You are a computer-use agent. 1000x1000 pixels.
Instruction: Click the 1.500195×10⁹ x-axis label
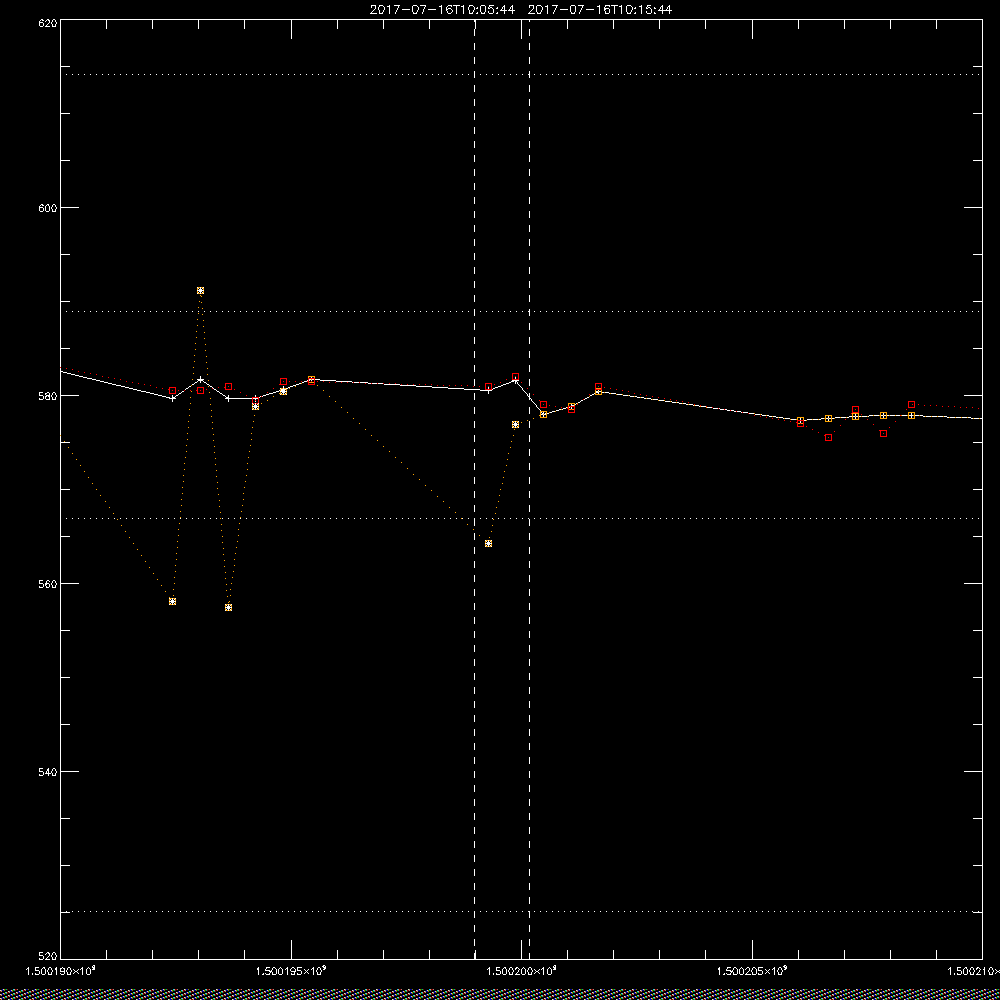point(291,971)
